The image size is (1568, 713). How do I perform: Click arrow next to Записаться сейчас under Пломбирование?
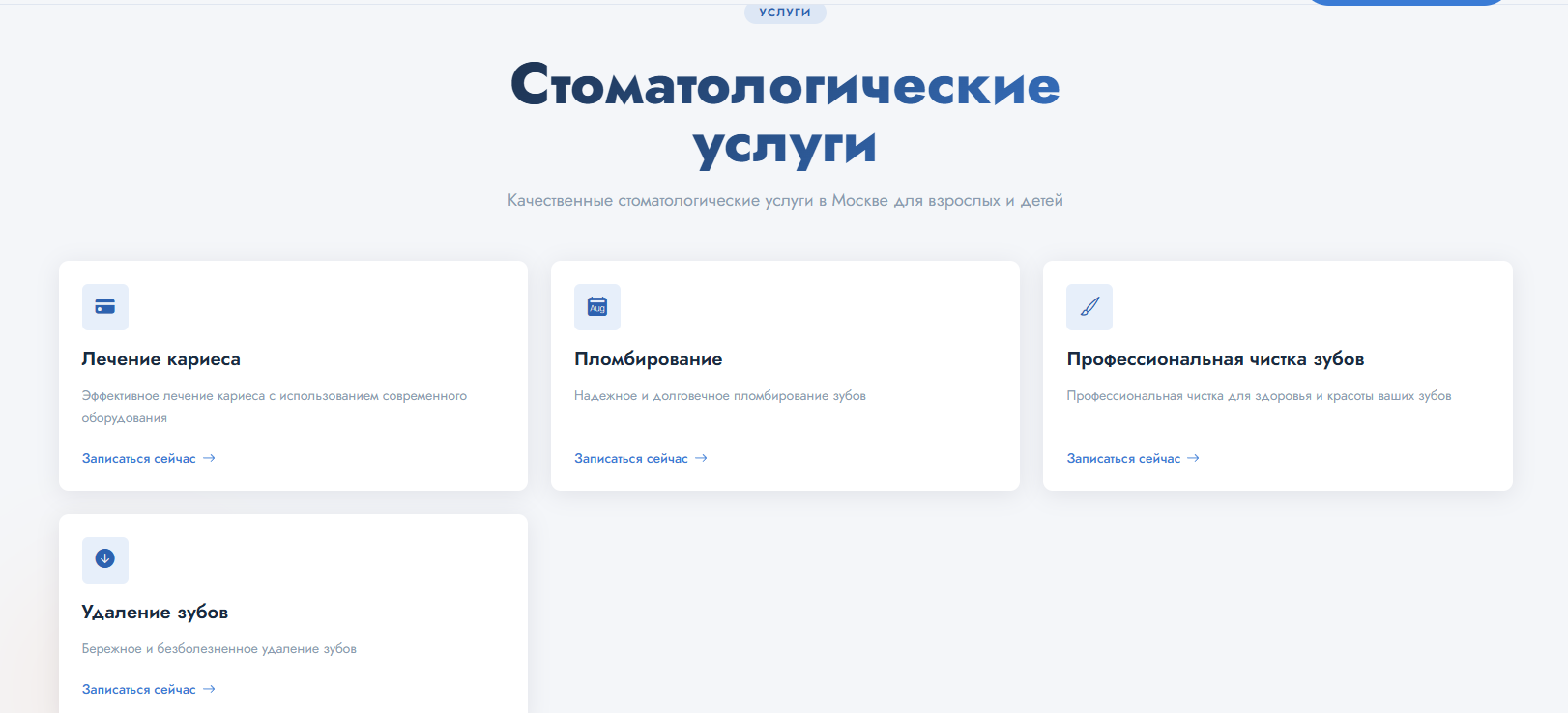tap(701, 458)
